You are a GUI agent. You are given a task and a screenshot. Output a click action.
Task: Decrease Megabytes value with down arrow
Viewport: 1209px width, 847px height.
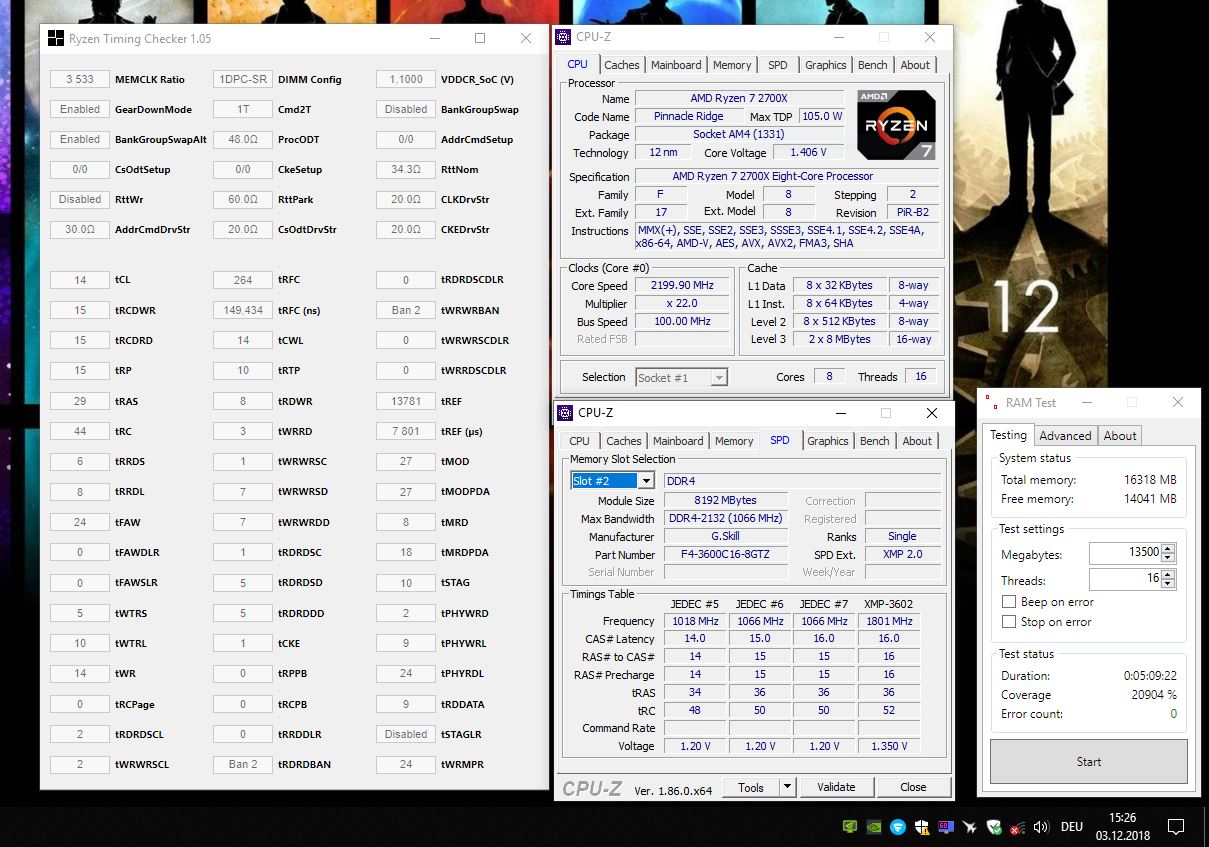pos(1169,558)
